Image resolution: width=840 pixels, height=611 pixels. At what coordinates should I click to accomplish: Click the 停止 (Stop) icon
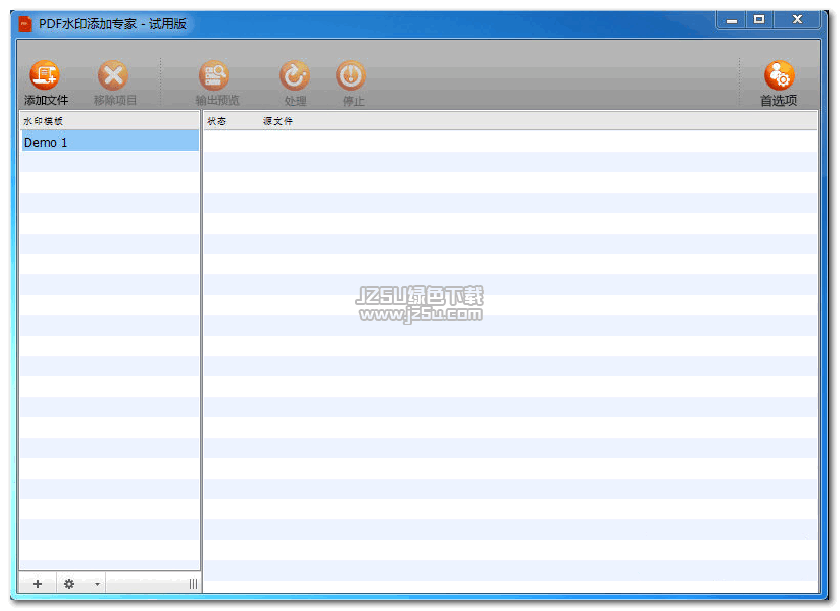[x=351, y=76]
